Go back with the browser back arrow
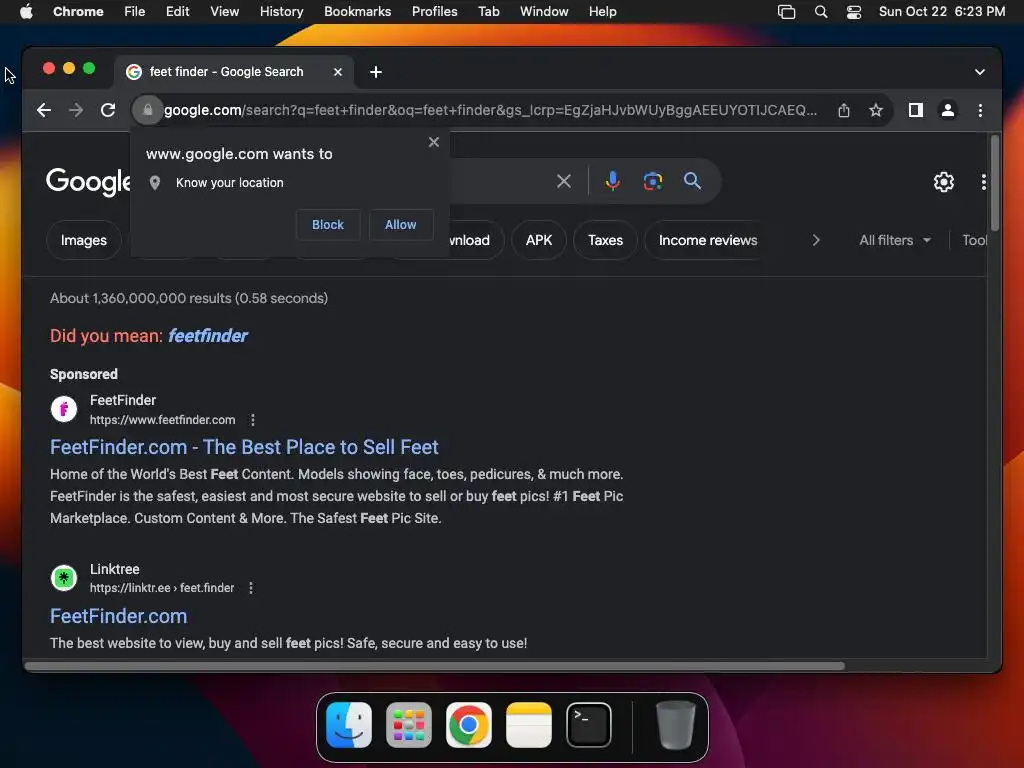The width and height of the screenshot is (1024, 768). pyautogui.click(x=44, y=110)
